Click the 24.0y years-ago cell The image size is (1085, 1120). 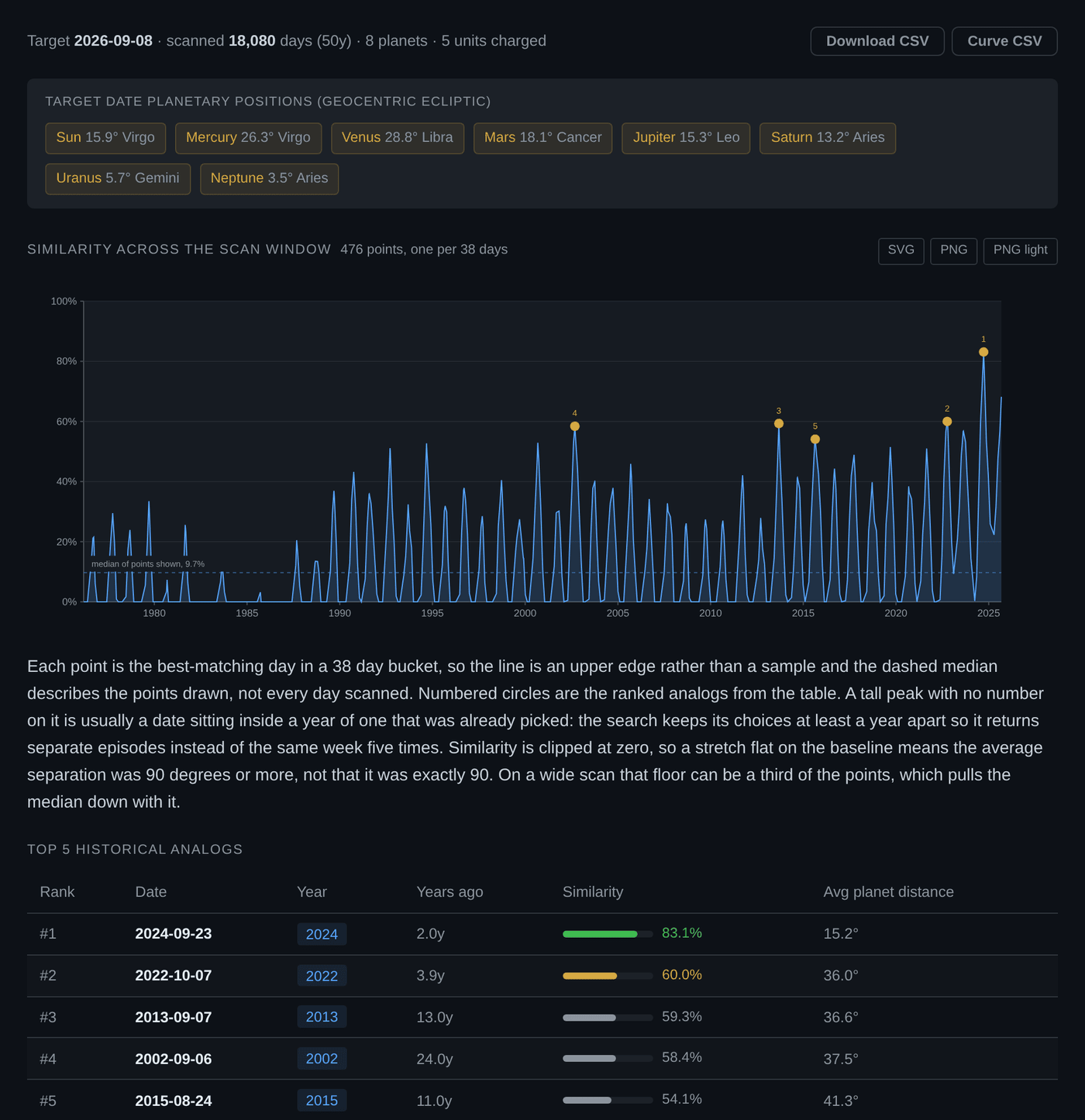point(435,1060)
